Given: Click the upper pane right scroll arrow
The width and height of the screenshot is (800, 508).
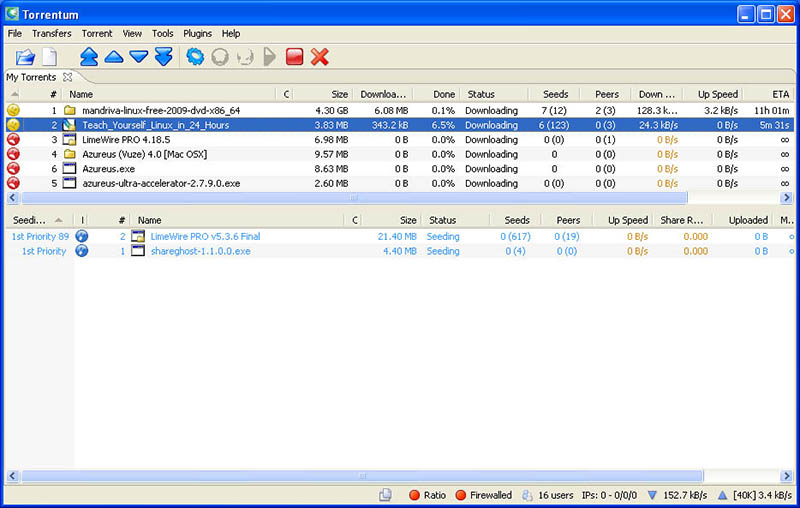Looking at the screenshot, I should click(x=786, y=197).
